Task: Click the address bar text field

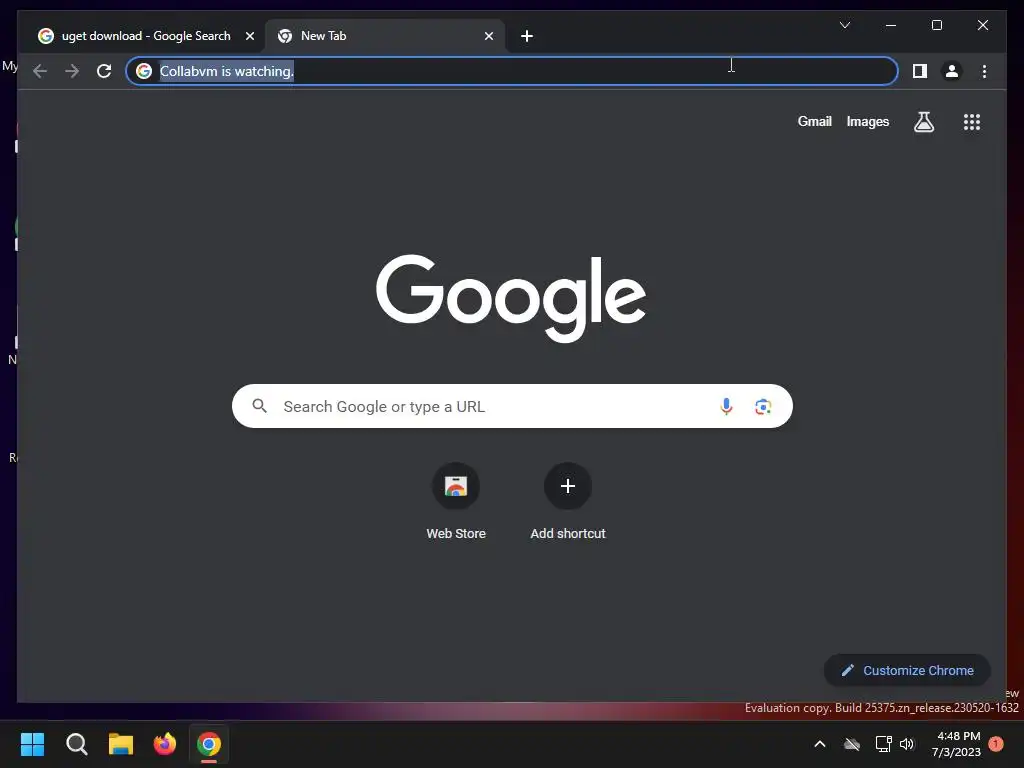Action: tap(511, 71)
